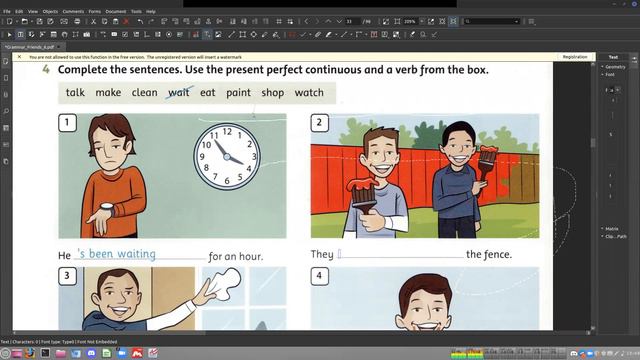Click the page number input field
The image size is (640, 360).
(x=353, y=21)
